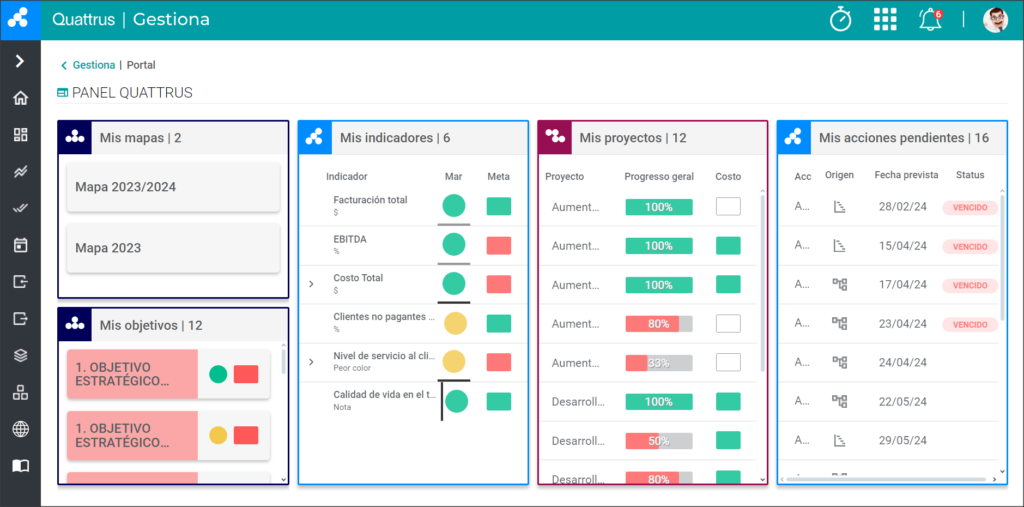Click horizontal scrollbar in Mis acciones pendientes

click(886, 480)
